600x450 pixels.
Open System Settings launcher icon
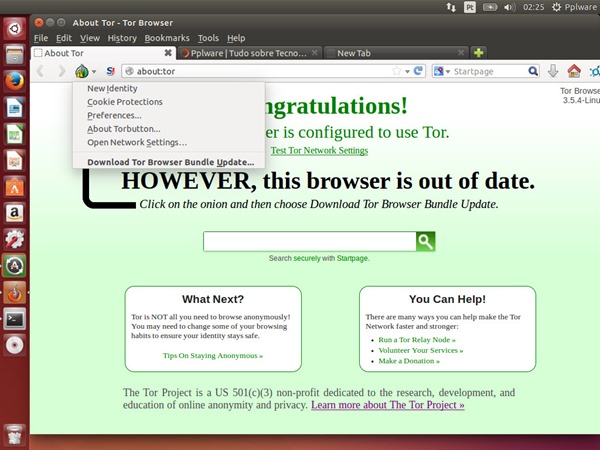[15, 239]
